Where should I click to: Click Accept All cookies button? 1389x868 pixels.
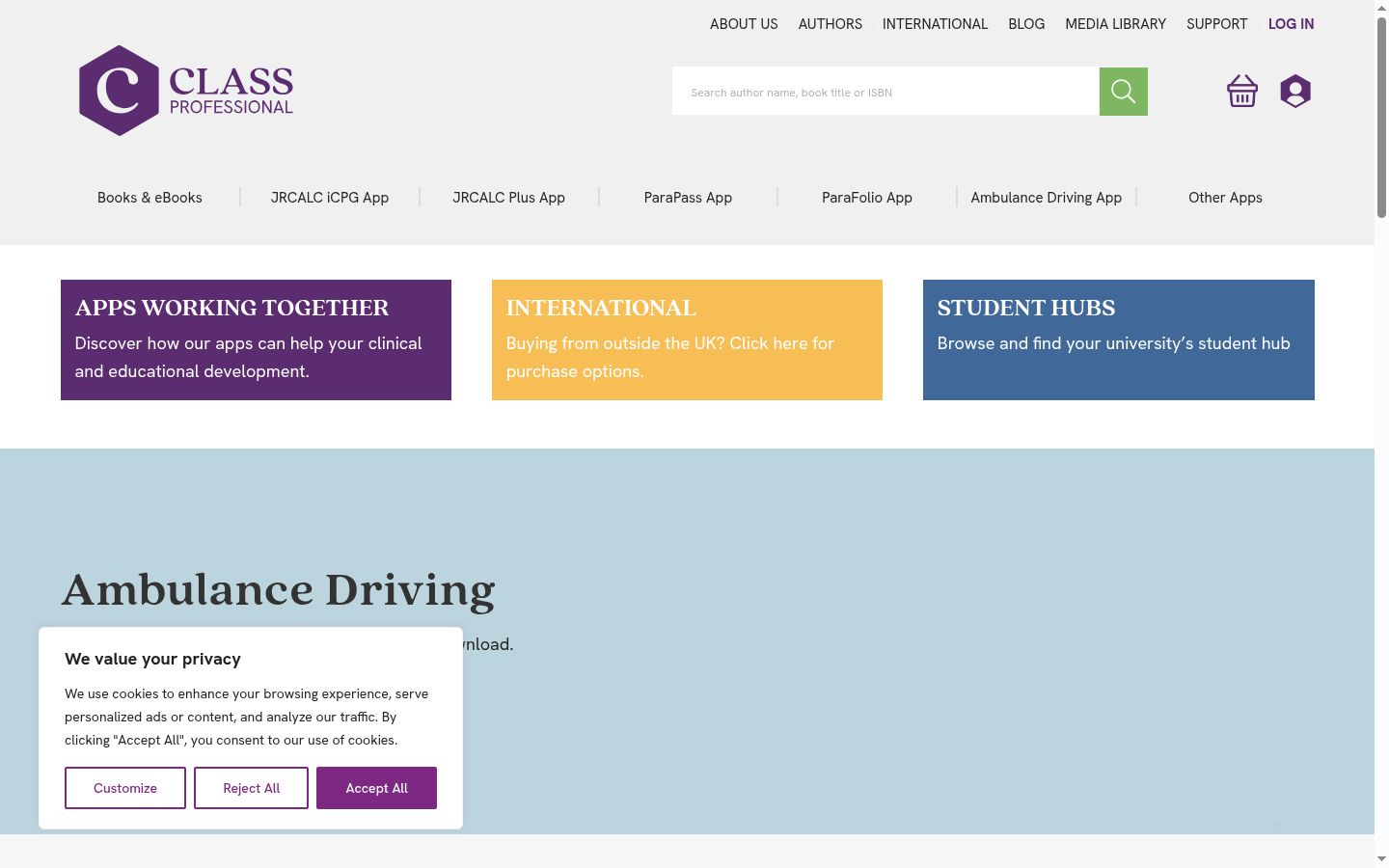[376, 788]
